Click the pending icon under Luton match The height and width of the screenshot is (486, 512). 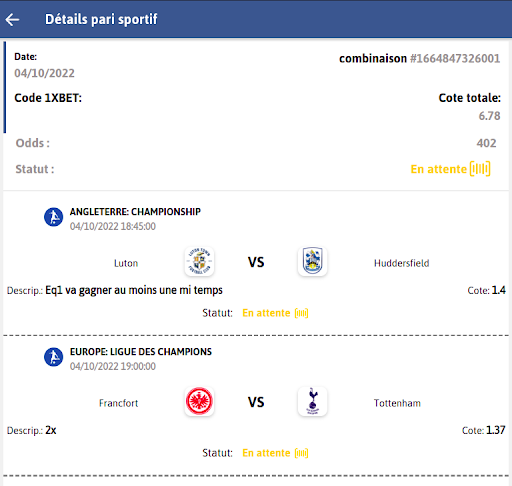301,313
